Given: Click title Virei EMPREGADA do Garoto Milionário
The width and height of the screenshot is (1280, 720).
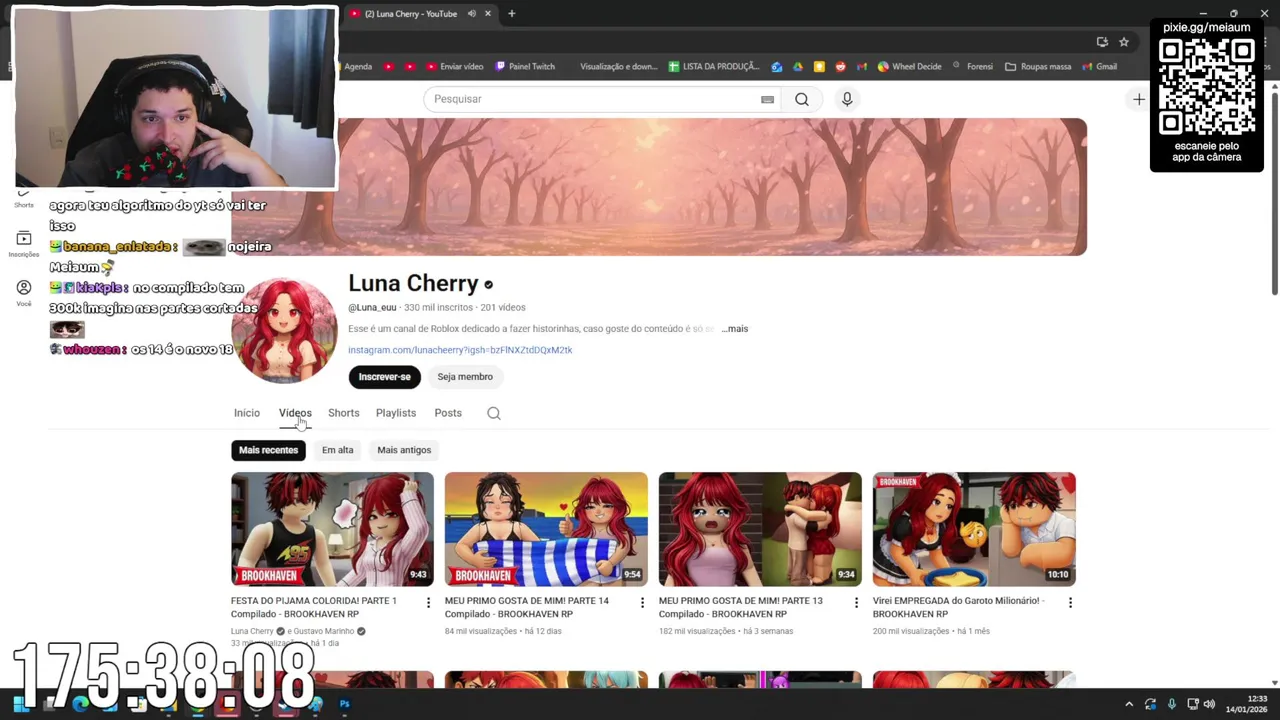Looking at the screenshot, I should click(x=959, y=607).
